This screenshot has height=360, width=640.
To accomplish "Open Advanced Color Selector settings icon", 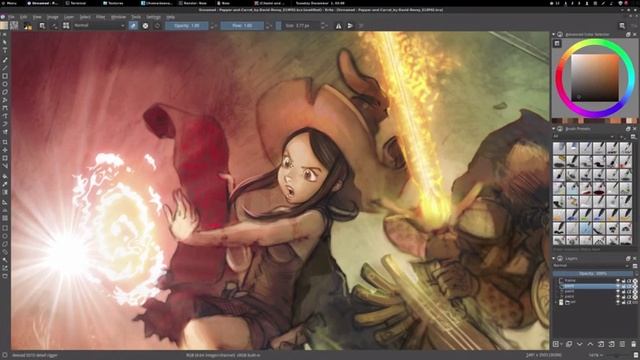I will (x=557, y=43).
